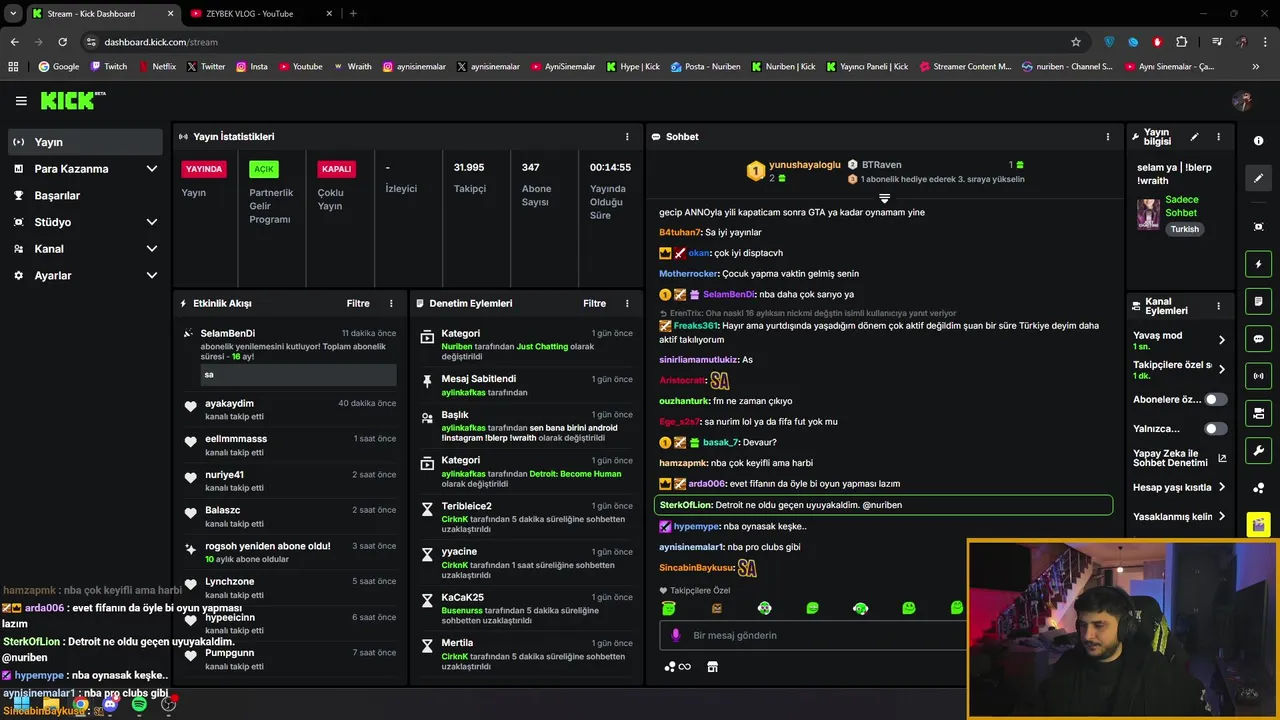Click the YAYINDA status badge
1280x720 pixels.
[204, 169]
